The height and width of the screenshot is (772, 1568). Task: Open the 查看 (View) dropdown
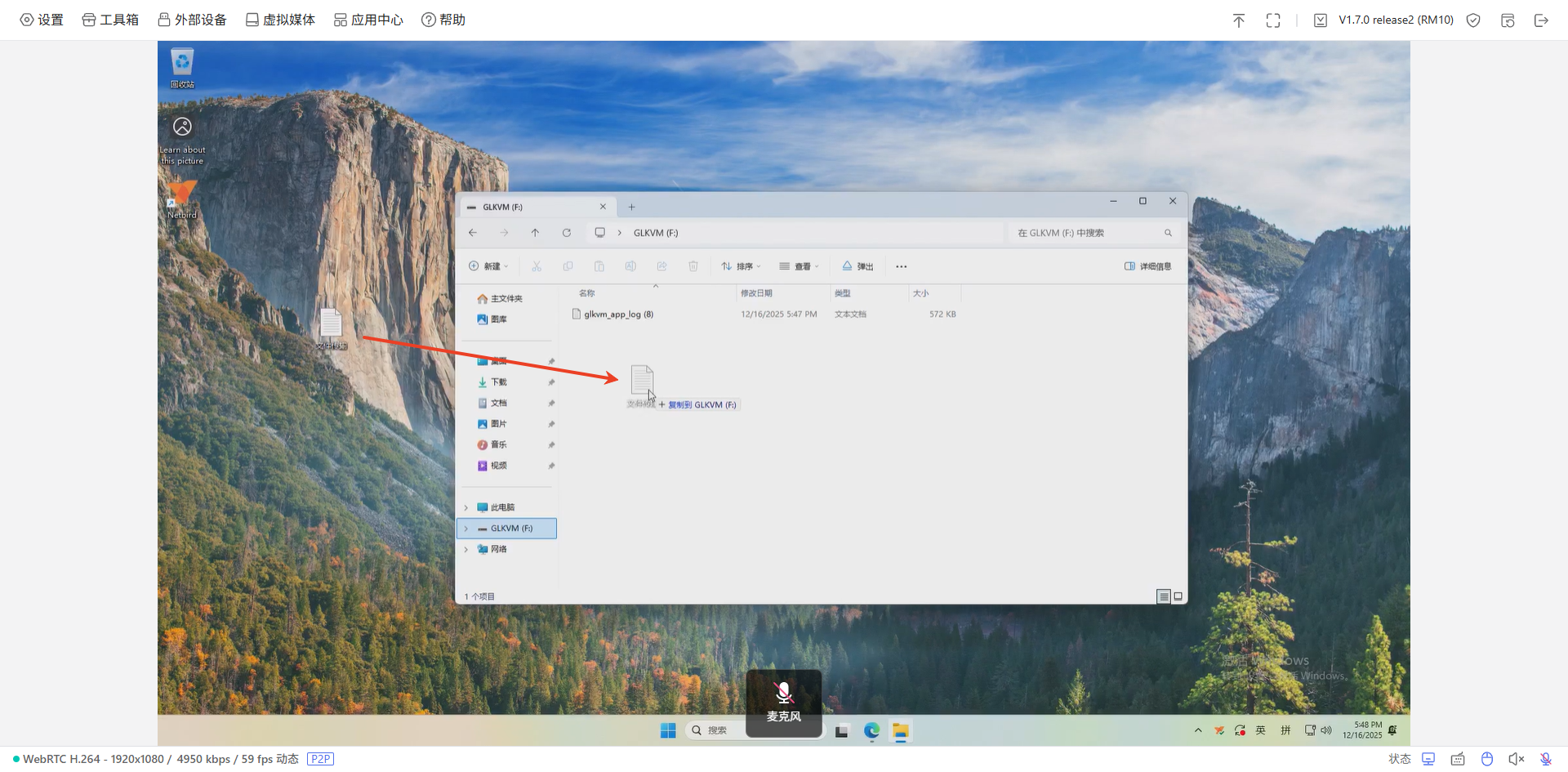click(799, 266)
